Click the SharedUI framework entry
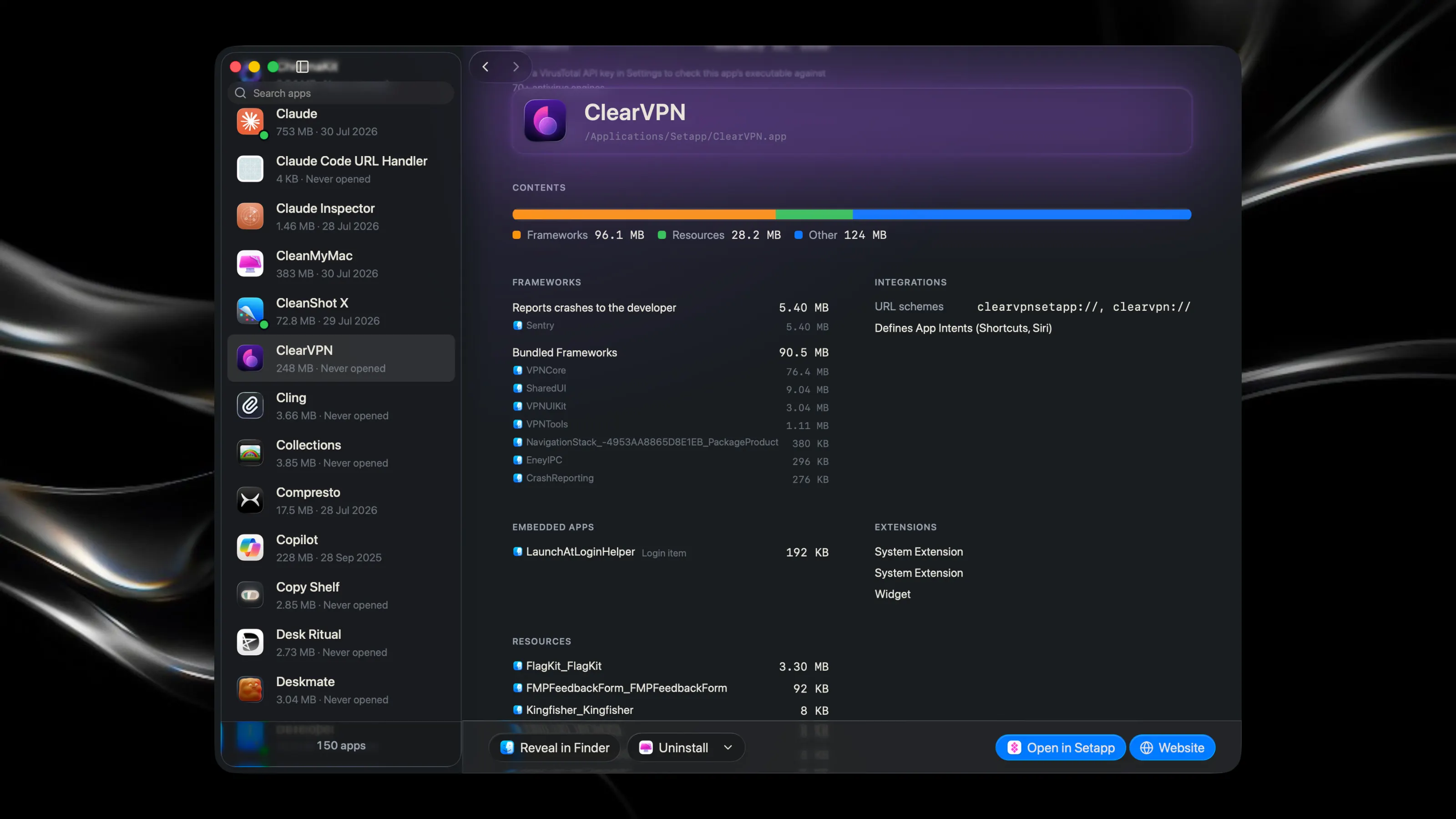This screenshot has height=819, width=1456. click(x=670, y=389)
